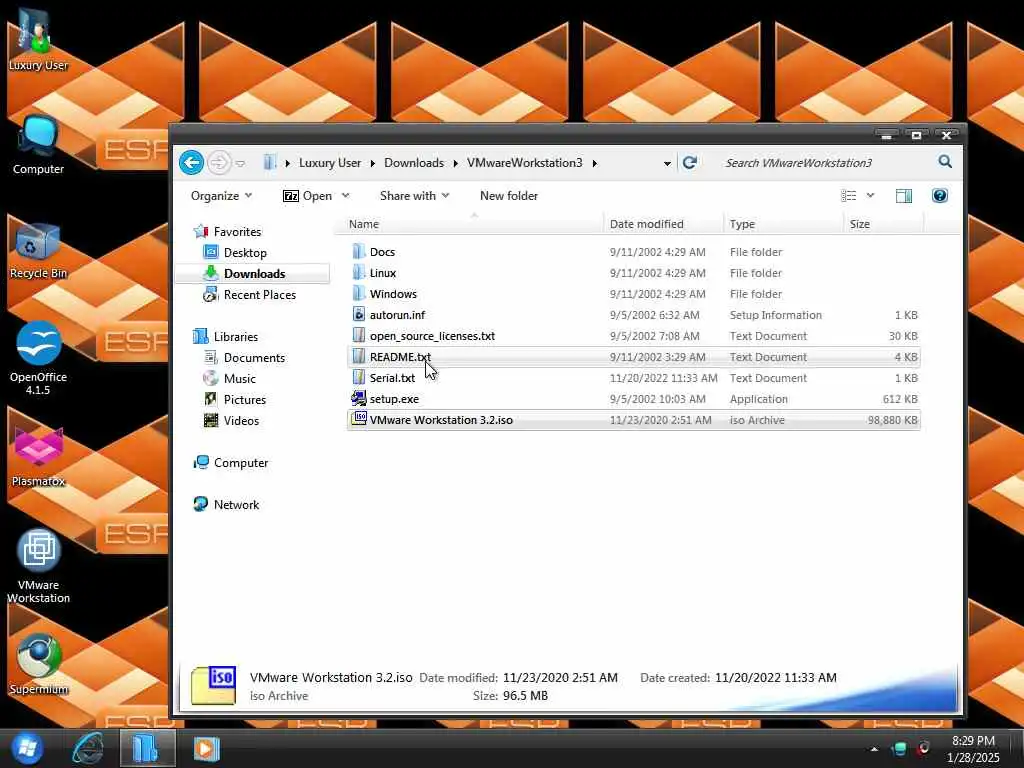Open Computer desktop icon

pyautogui.click(x=38, y=145)
